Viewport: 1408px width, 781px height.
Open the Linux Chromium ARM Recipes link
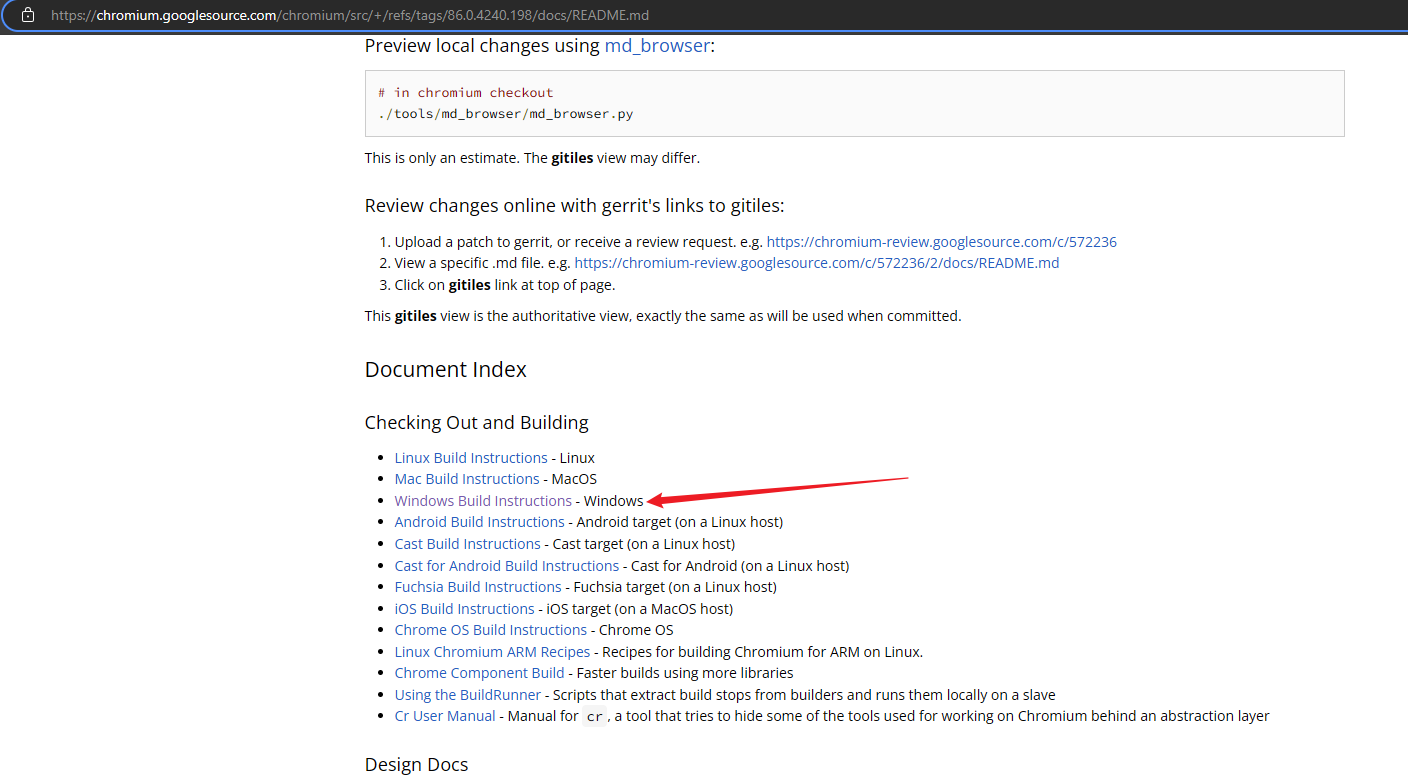point(492,651)
